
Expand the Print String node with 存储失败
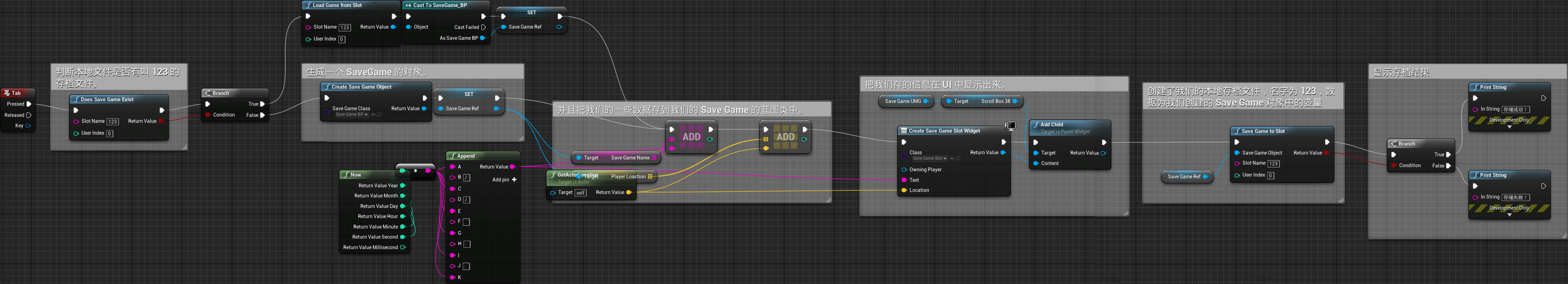tap(1509, 215)
